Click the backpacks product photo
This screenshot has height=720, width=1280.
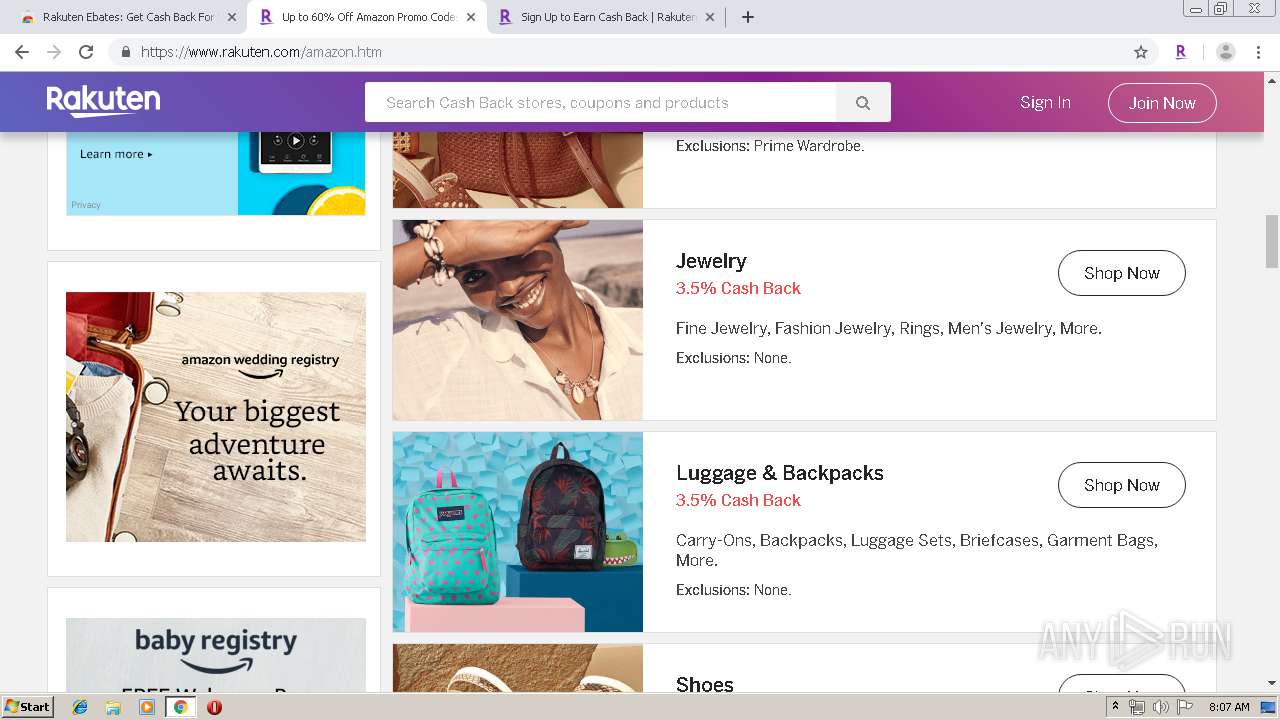point(518,532)
